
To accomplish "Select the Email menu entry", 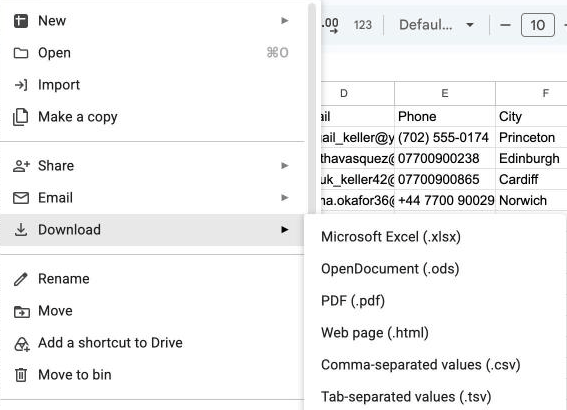I will 152,198.
